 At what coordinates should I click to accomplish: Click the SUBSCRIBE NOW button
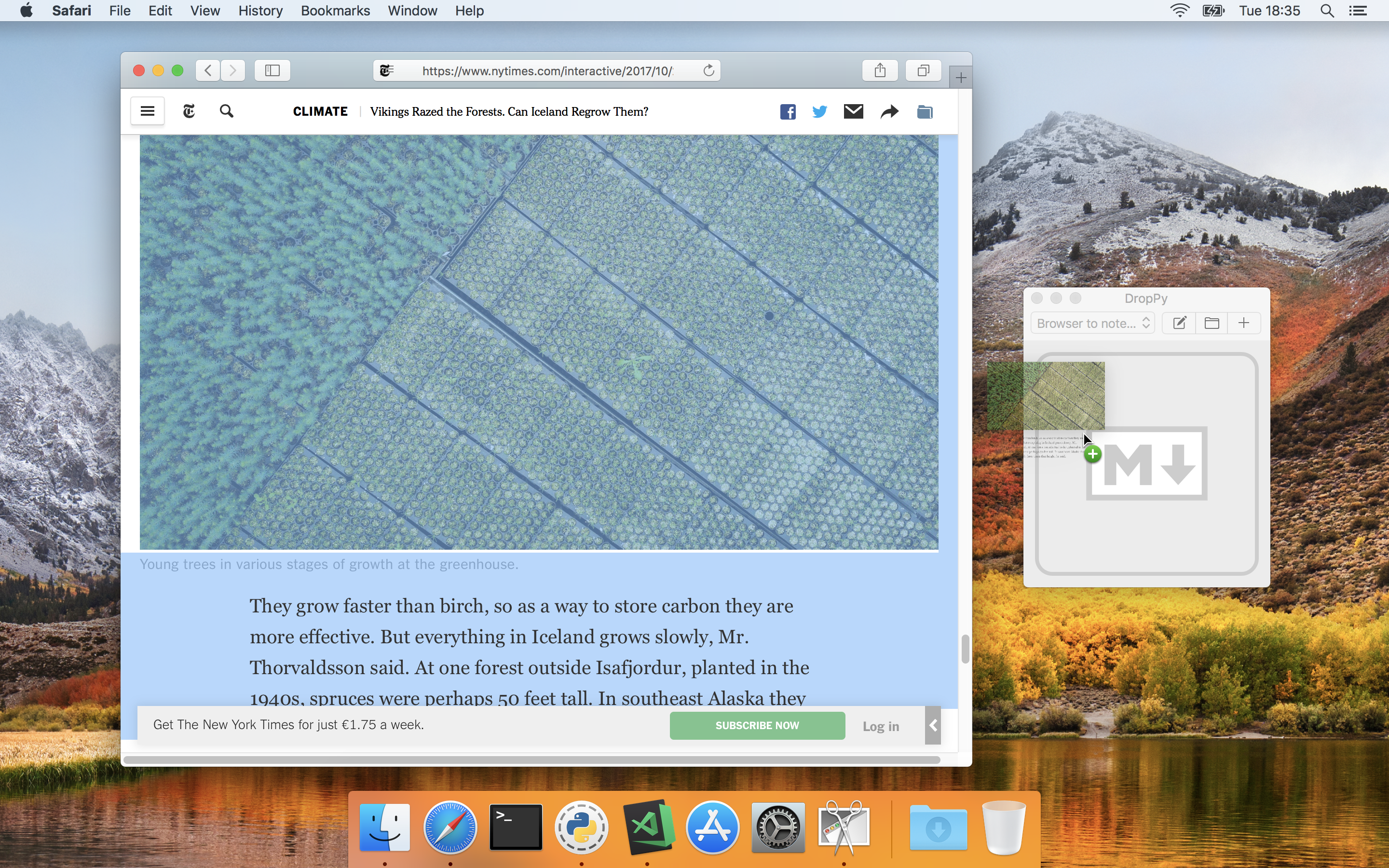pyautogui.click(x=757, y=726)
